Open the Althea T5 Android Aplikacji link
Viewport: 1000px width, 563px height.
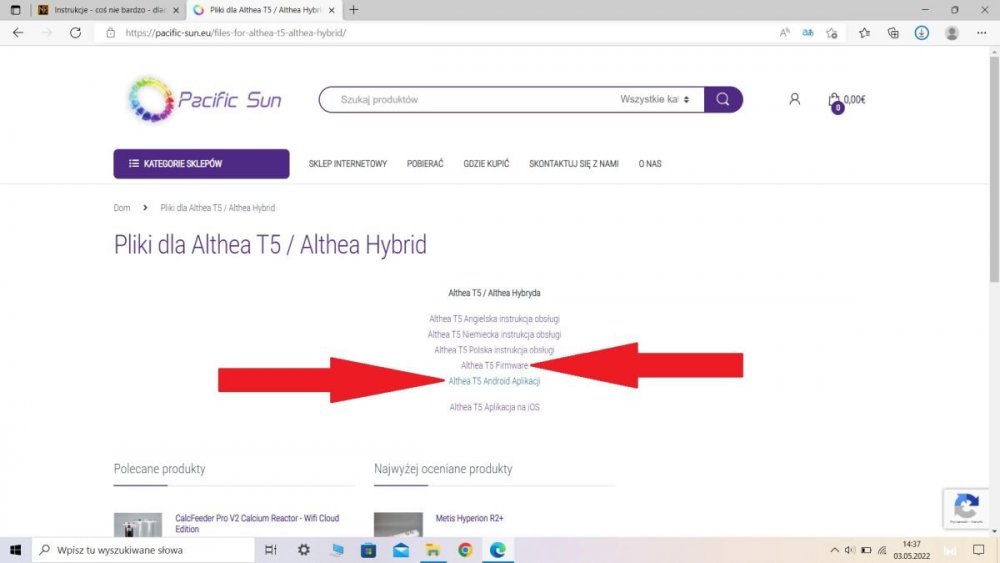pyautogui.click(x=494, y=381)
